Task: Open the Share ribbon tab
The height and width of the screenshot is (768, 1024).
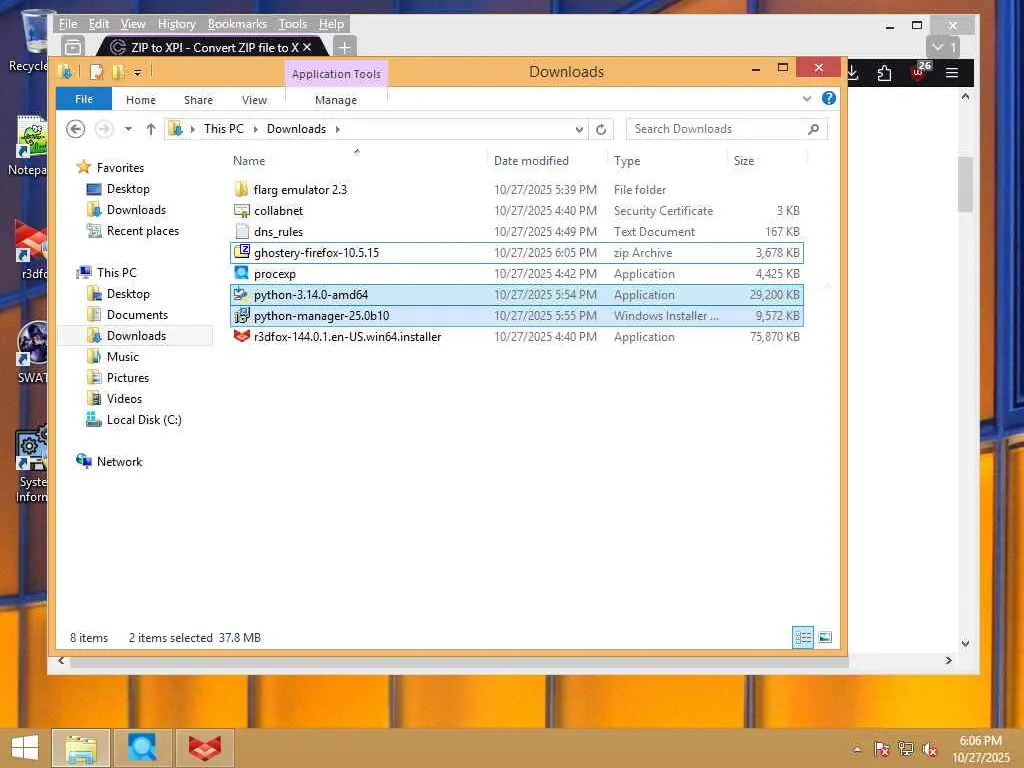Action: 199,100
